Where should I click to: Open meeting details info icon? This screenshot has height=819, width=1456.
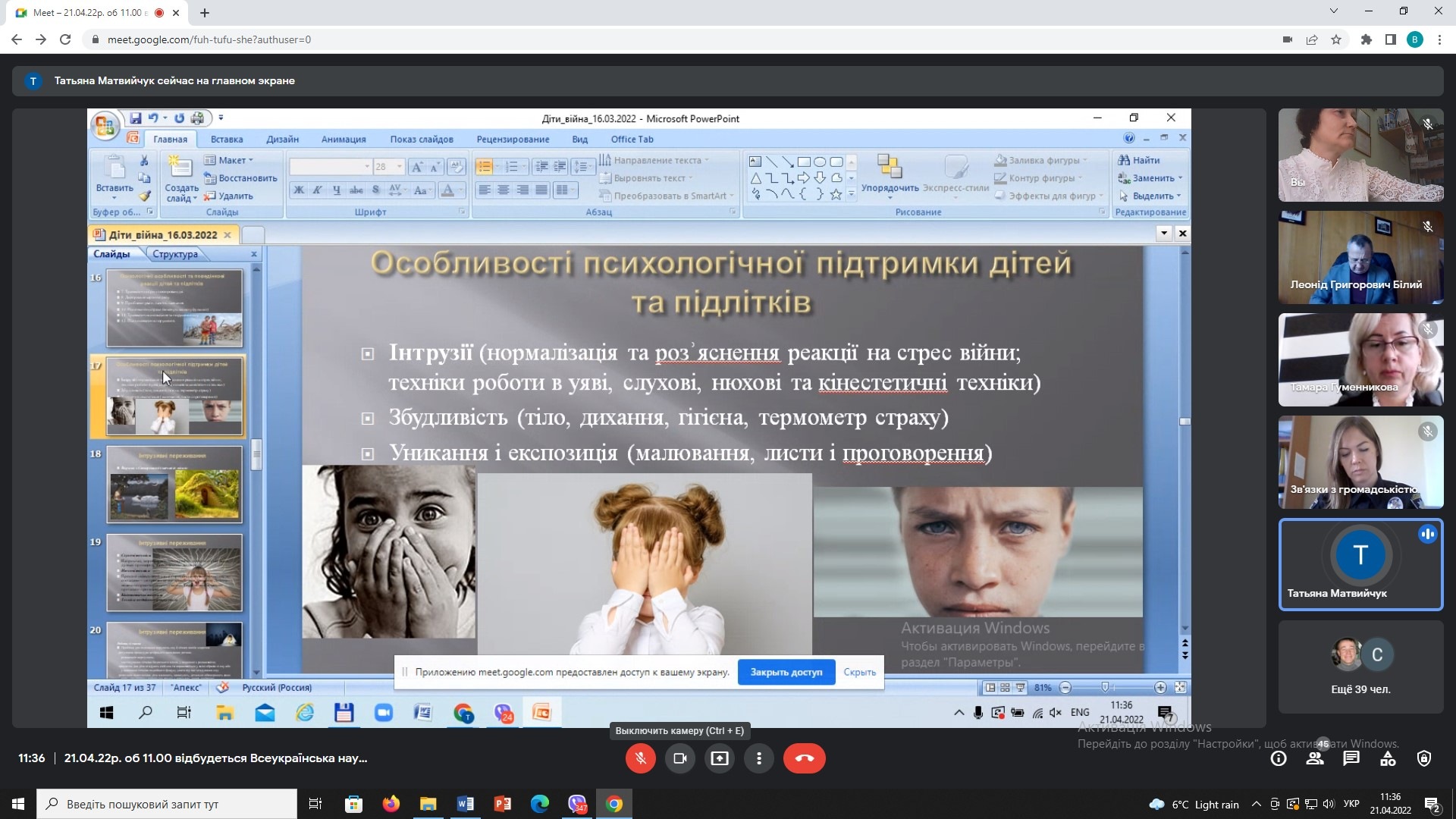(x=1279, y=758)
